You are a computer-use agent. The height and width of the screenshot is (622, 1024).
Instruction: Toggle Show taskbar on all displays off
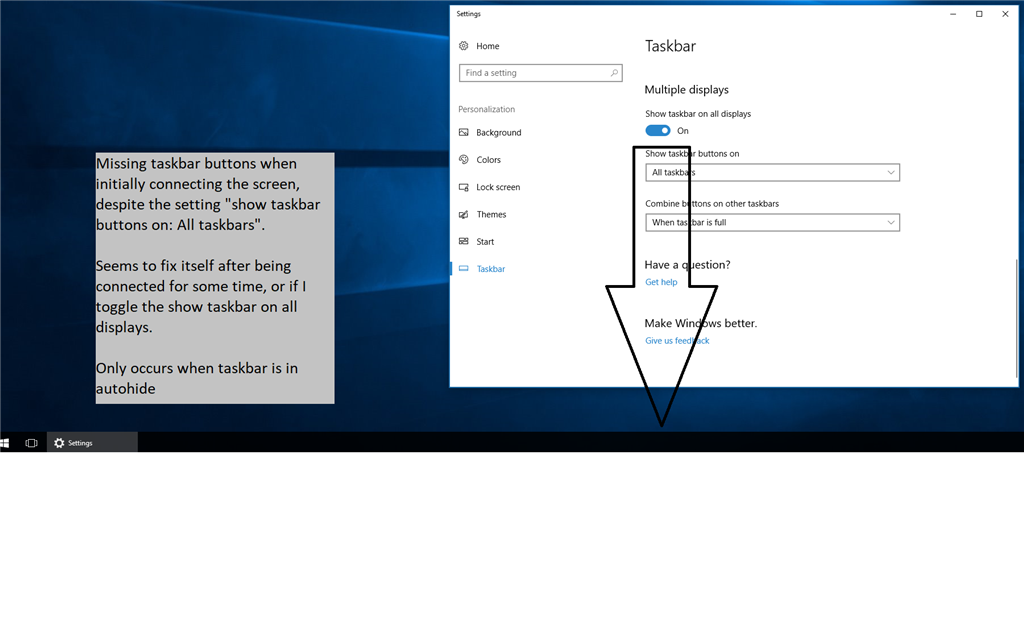(x=658, y=131)
